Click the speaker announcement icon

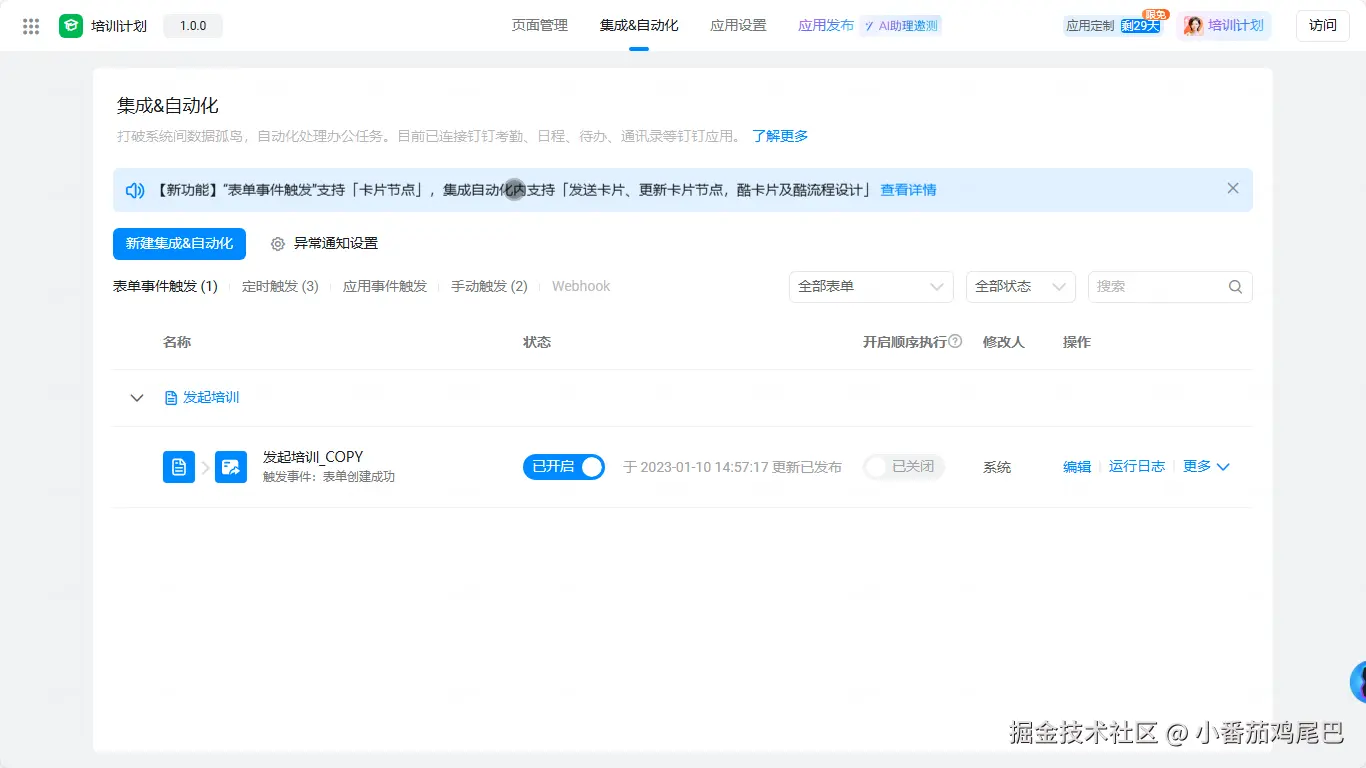135,190
